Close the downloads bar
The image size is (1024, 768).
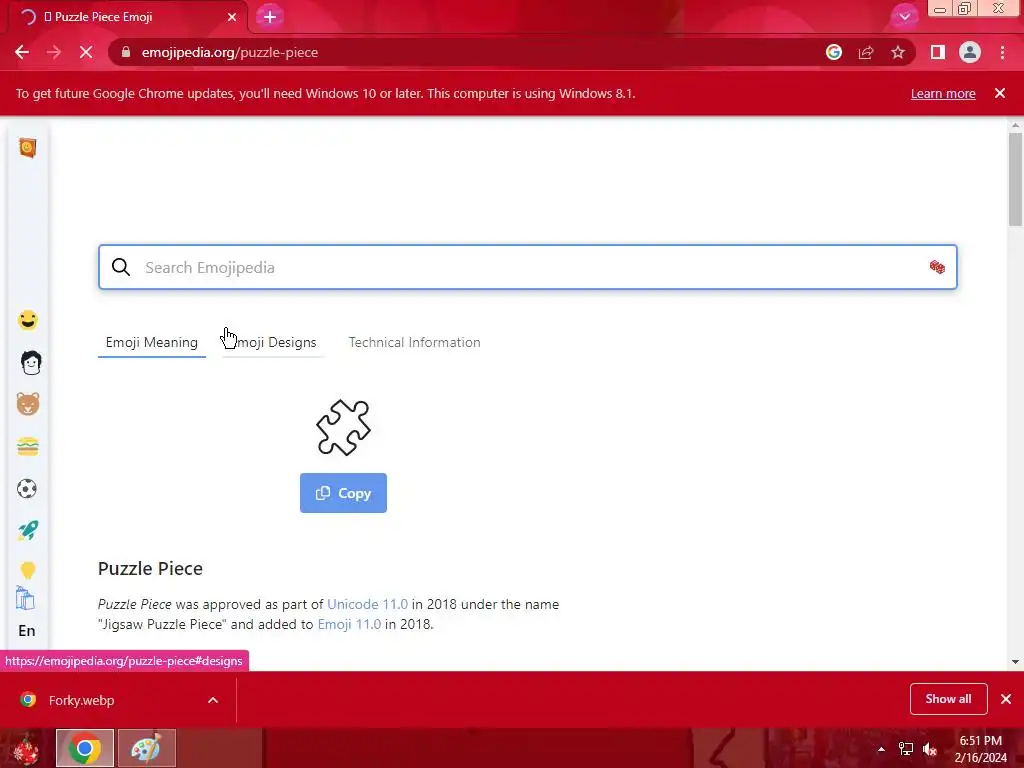point(1006,699)
